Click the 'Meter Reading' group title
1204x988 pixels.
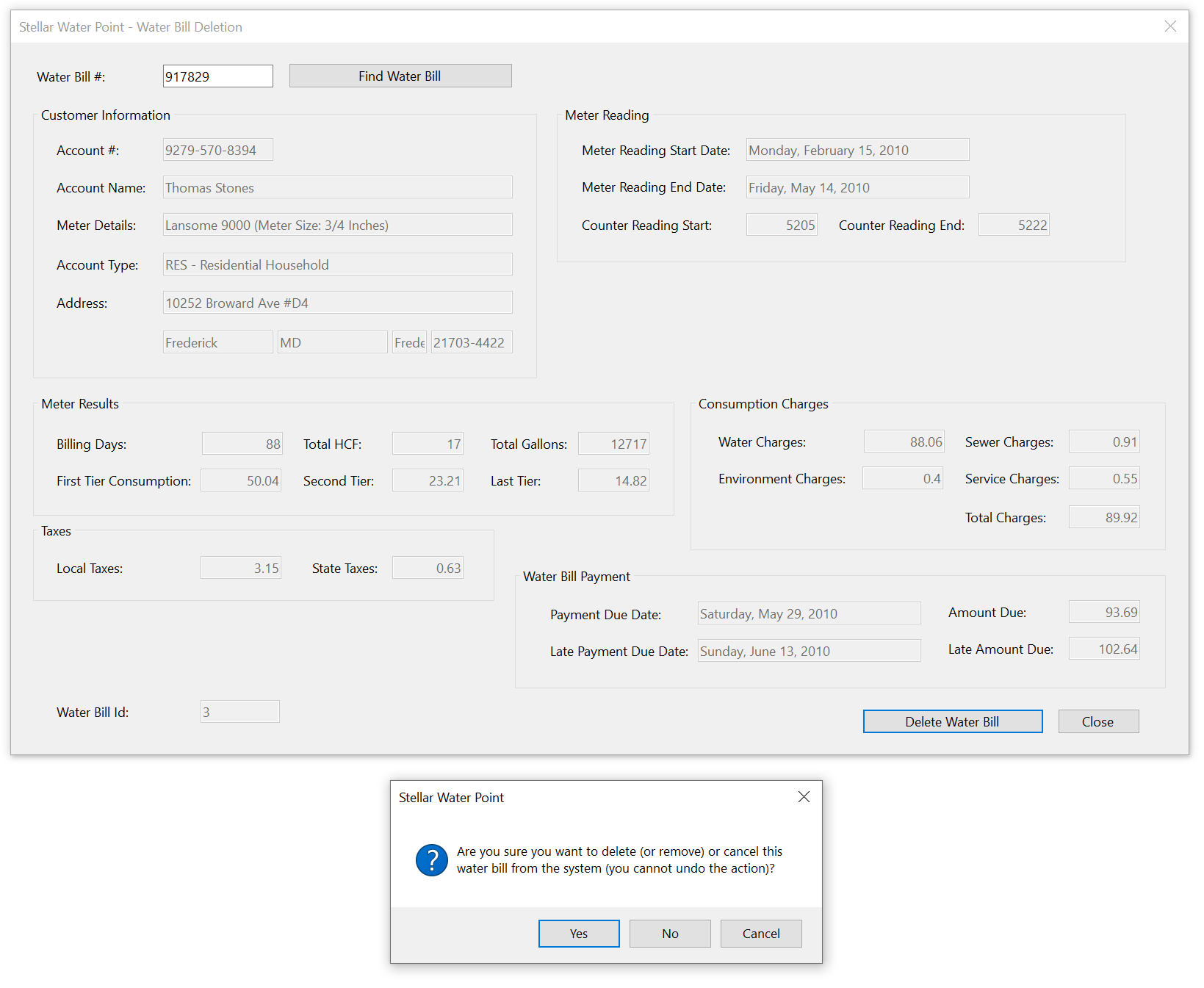pyautogui.click(x=607, y=115)
